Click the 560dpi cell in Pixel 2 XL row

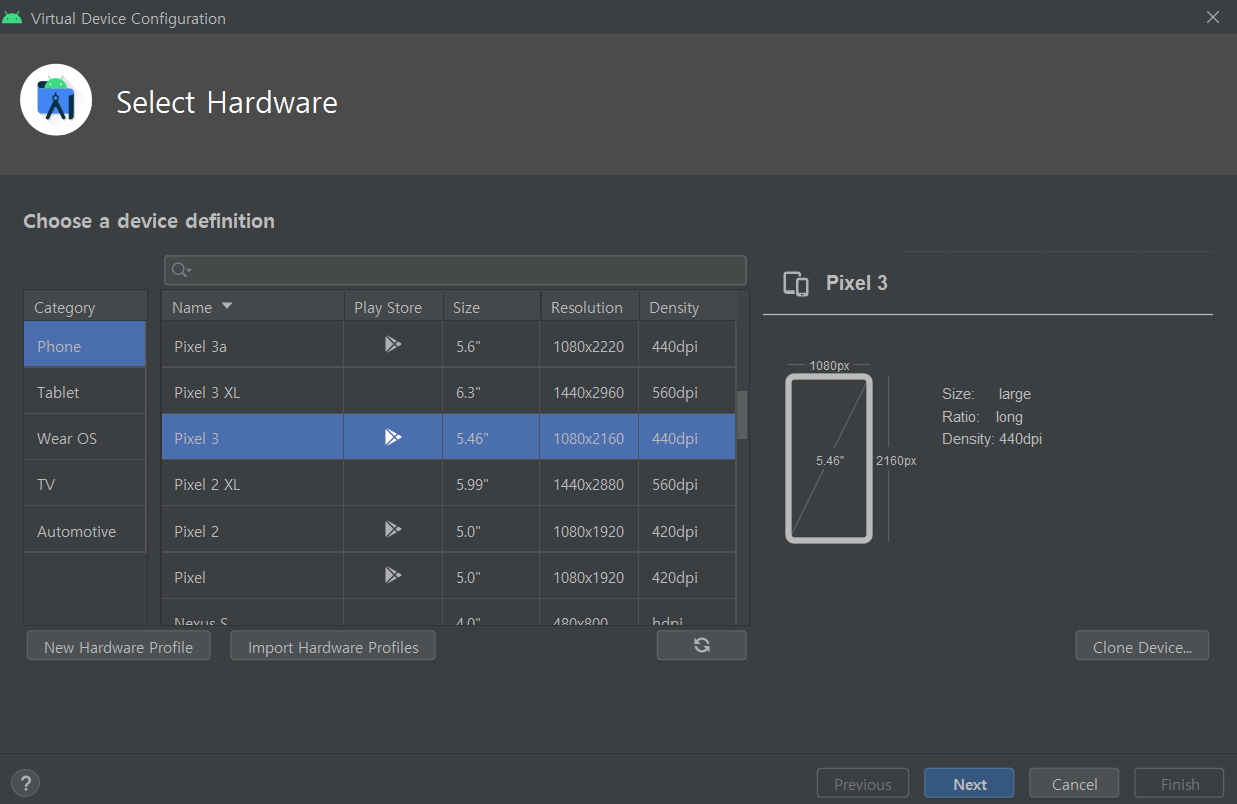click(x=687, y=484)
